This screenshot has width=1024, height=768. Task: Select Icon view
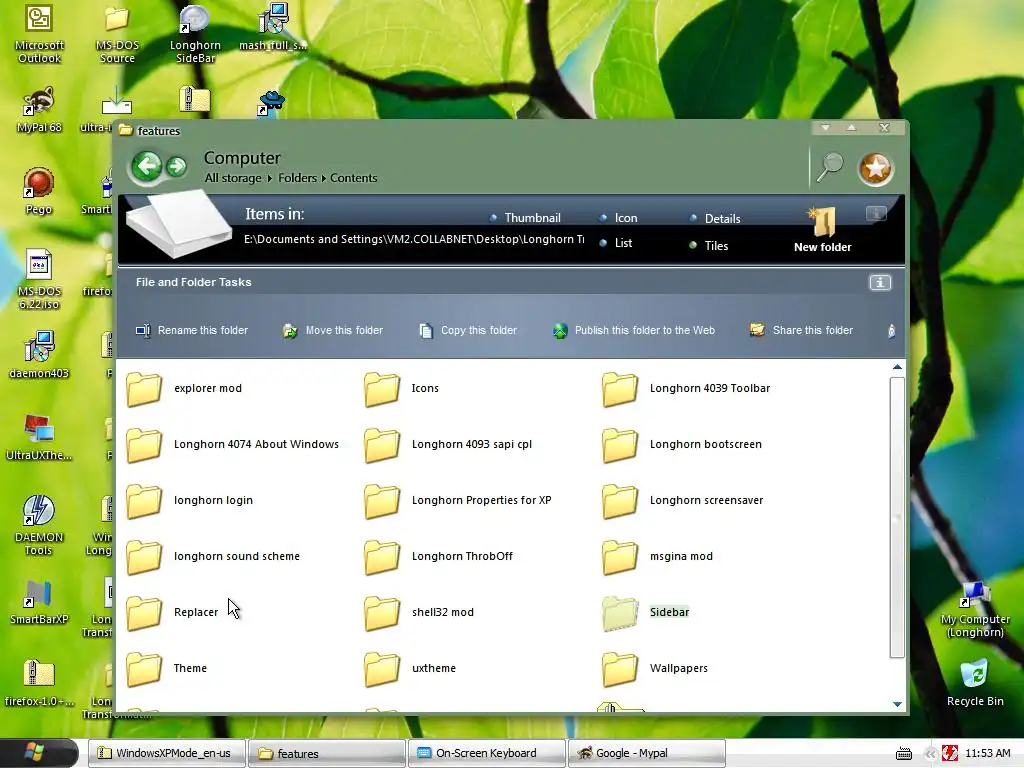(618, 217)
